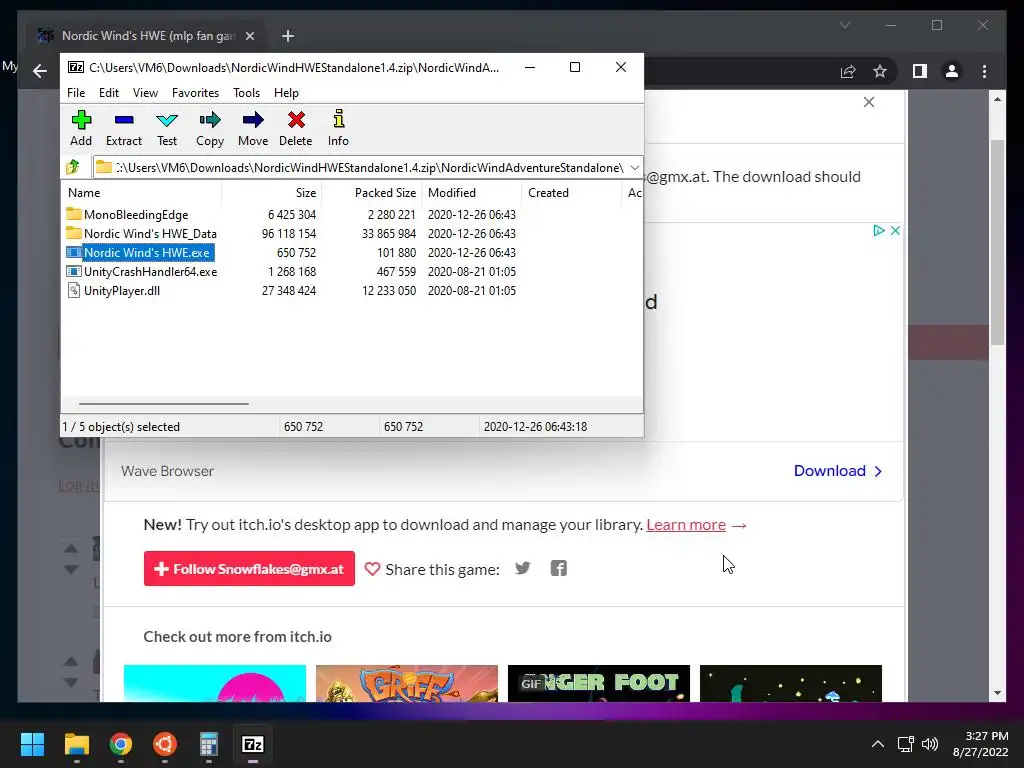This screenshot has width=1024, height=768.
Task: Open a new Chrome tab
Action: point(287,36)
